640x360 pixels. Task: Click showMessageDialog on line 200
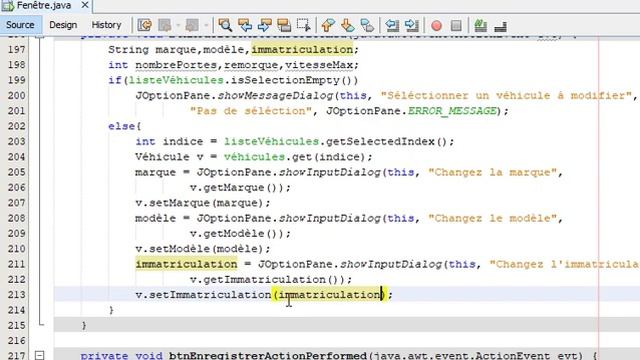pyautogui.click(x=275, y=96)
